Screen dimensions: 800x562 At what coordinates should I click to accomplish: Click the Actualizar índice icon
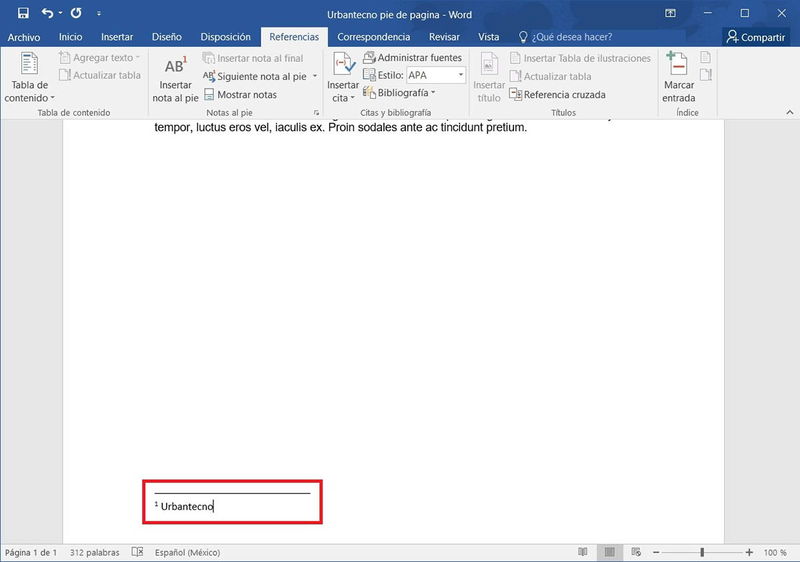point(706,75)
